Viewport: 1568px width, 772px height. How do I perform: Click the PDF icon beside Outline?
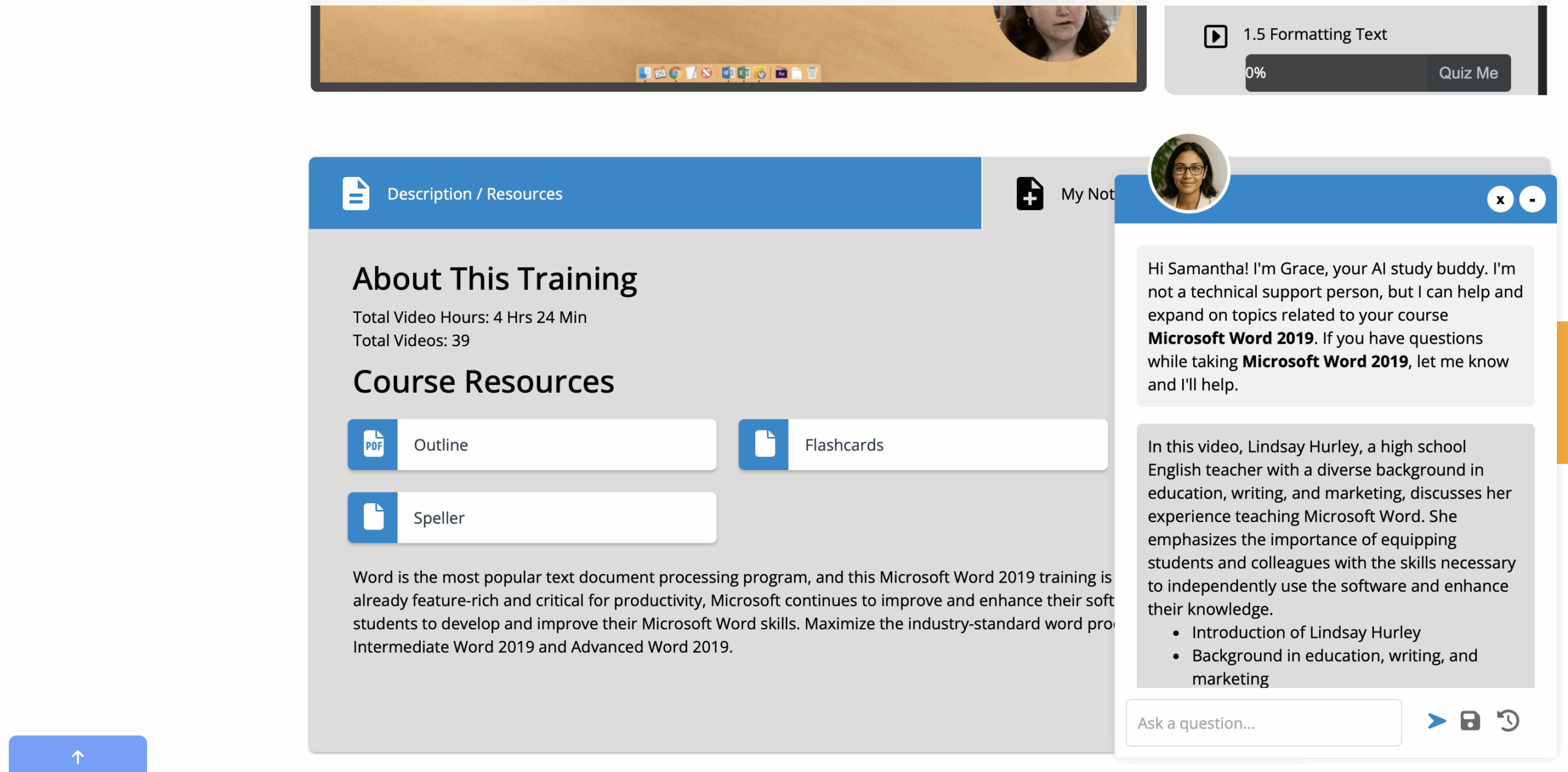click(372, 445)
